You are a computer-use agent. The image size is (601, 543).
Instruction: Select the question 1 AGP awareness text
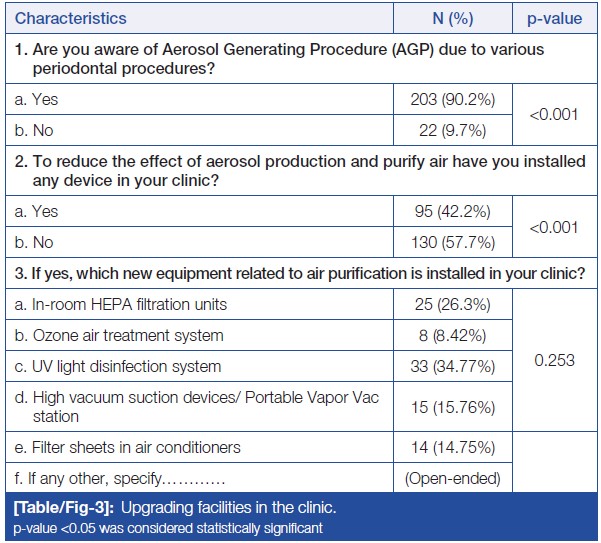(280, 57)
